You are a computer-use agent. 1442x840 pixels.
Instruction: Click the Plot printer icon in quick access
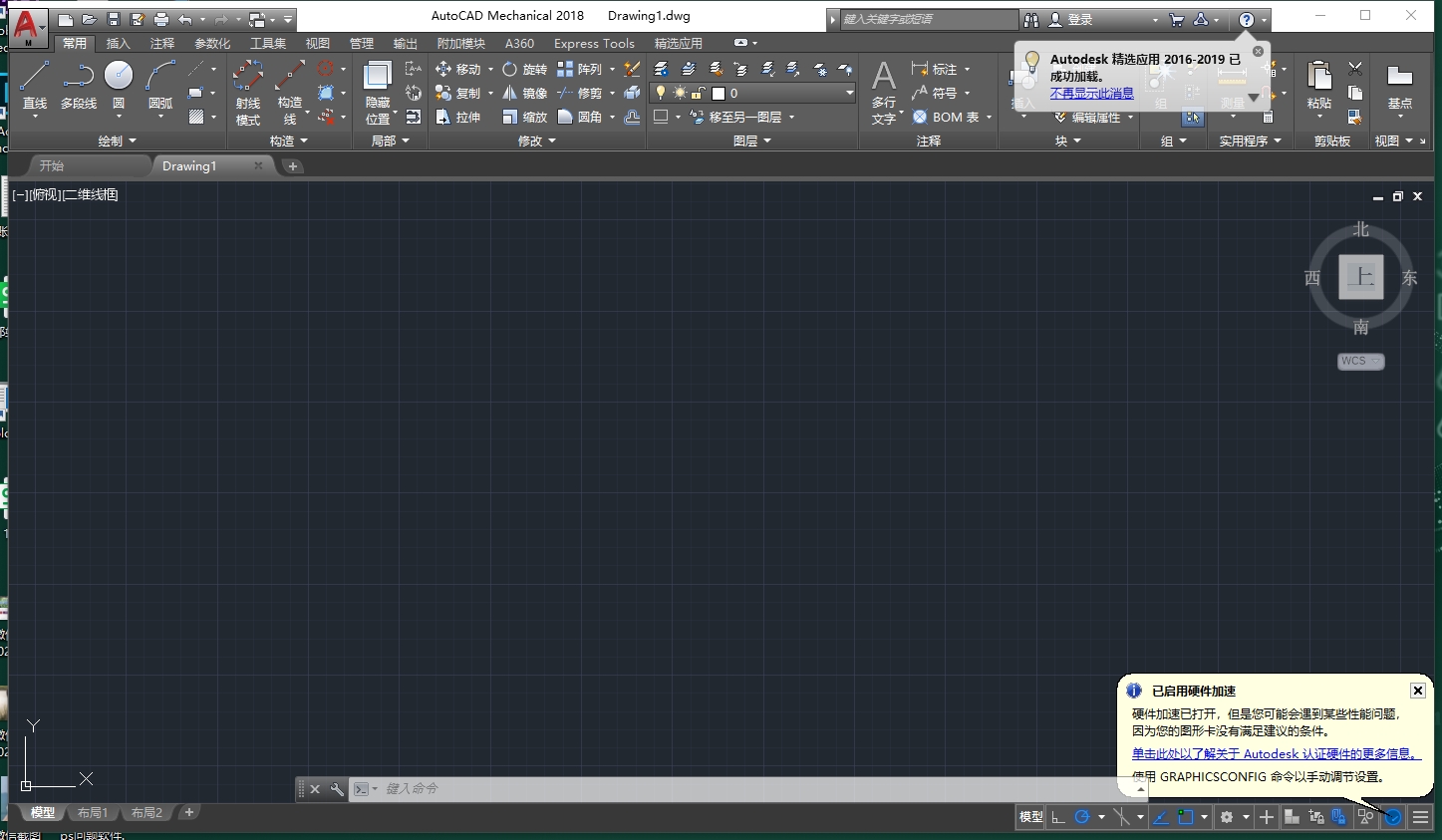pos(161,19)
